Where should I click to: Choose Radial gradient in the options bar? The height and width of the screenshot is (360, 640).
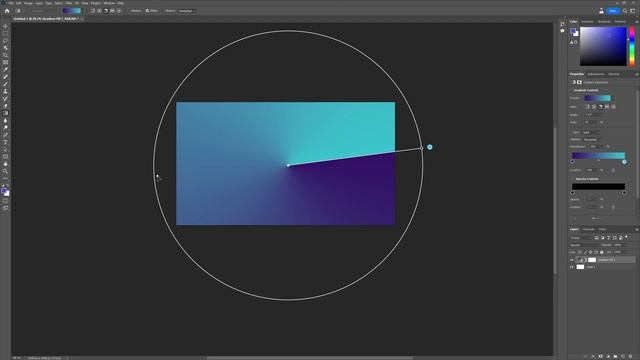pos(99,11)
